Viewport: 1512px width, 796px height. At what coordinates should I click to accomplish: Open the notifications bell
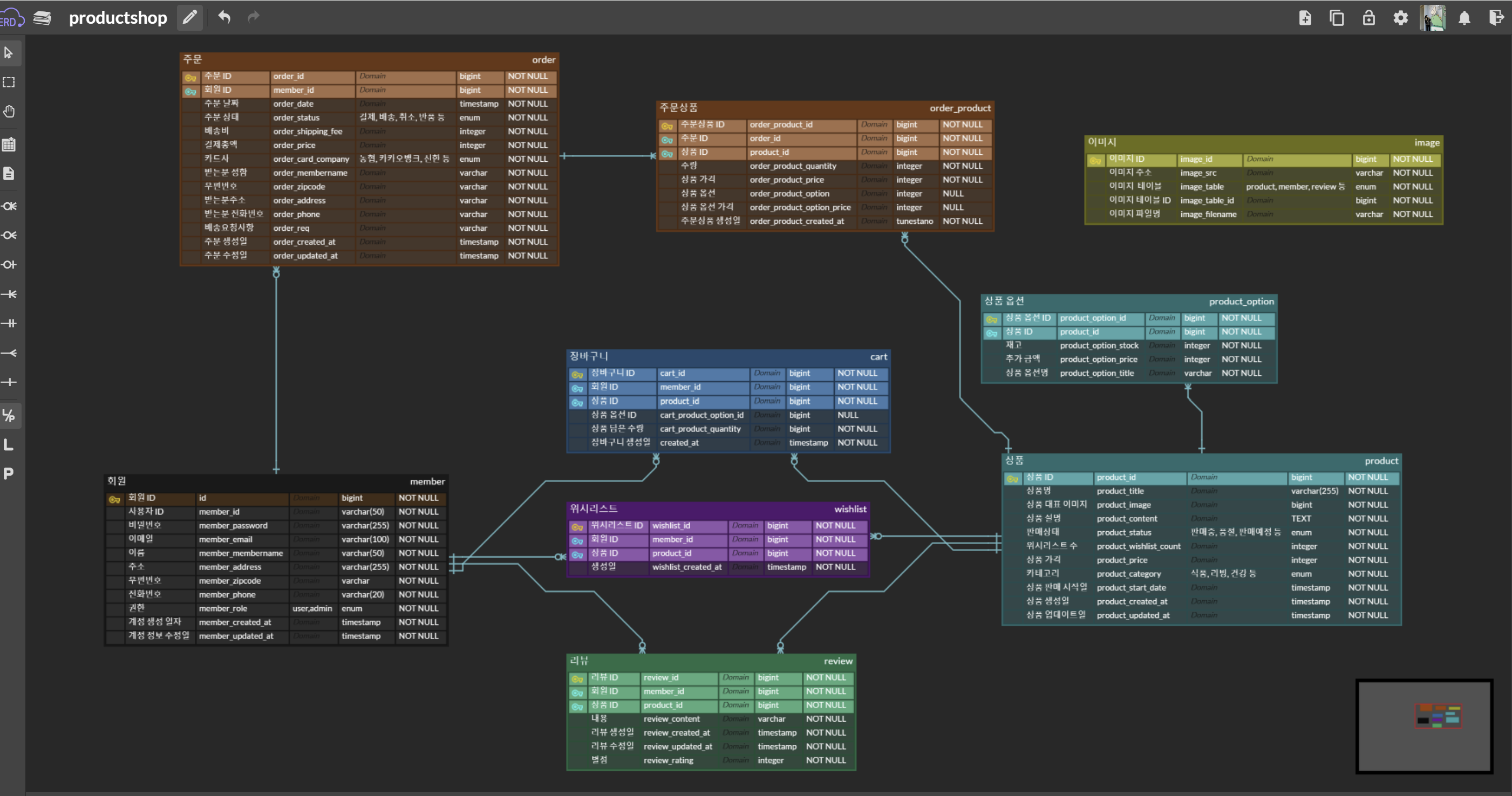point(1465,18)
